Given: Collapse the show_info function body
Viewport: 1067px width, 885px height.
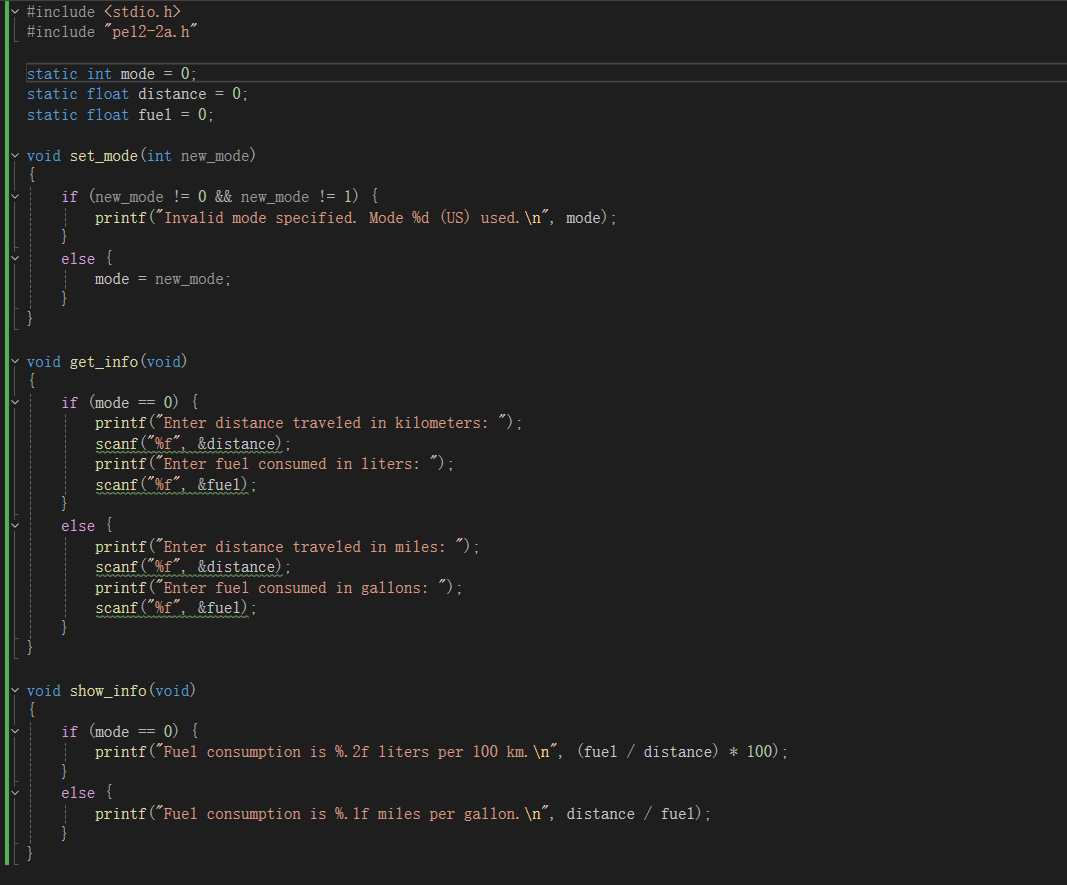Looking at the screenshot, I should pyautogui.click(x=15, y=690).
